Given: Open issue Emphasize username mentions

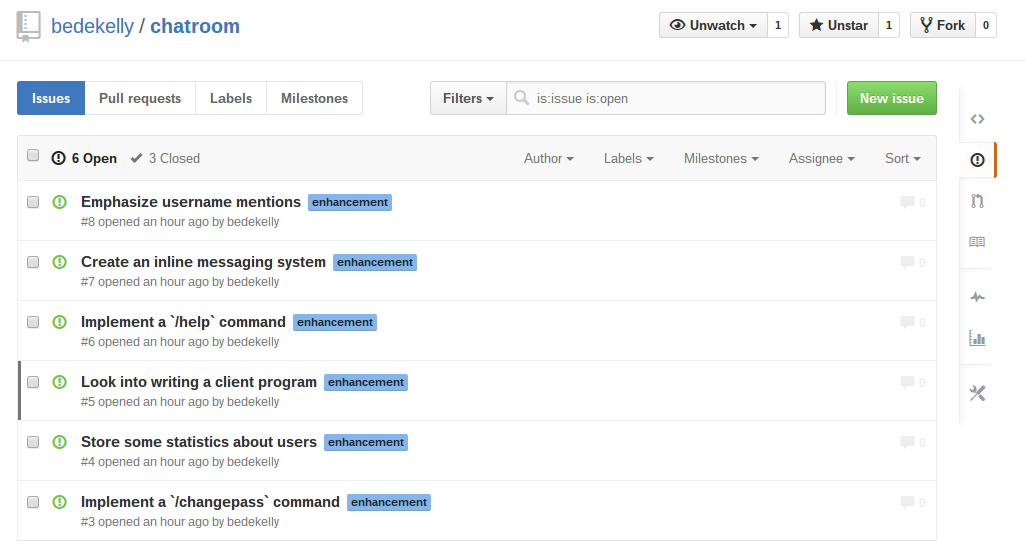Looking at the screenshot, I should tap(191, 202).
